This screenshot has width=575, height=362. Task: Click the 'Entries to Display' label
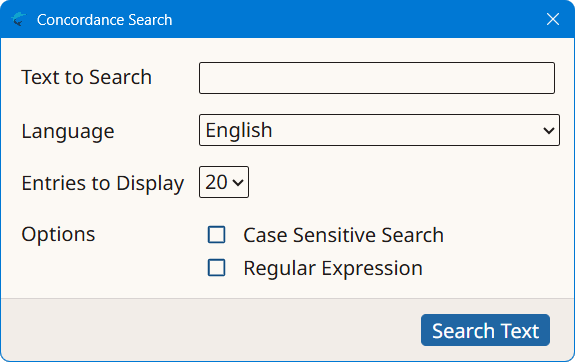[x=103, y=183]
